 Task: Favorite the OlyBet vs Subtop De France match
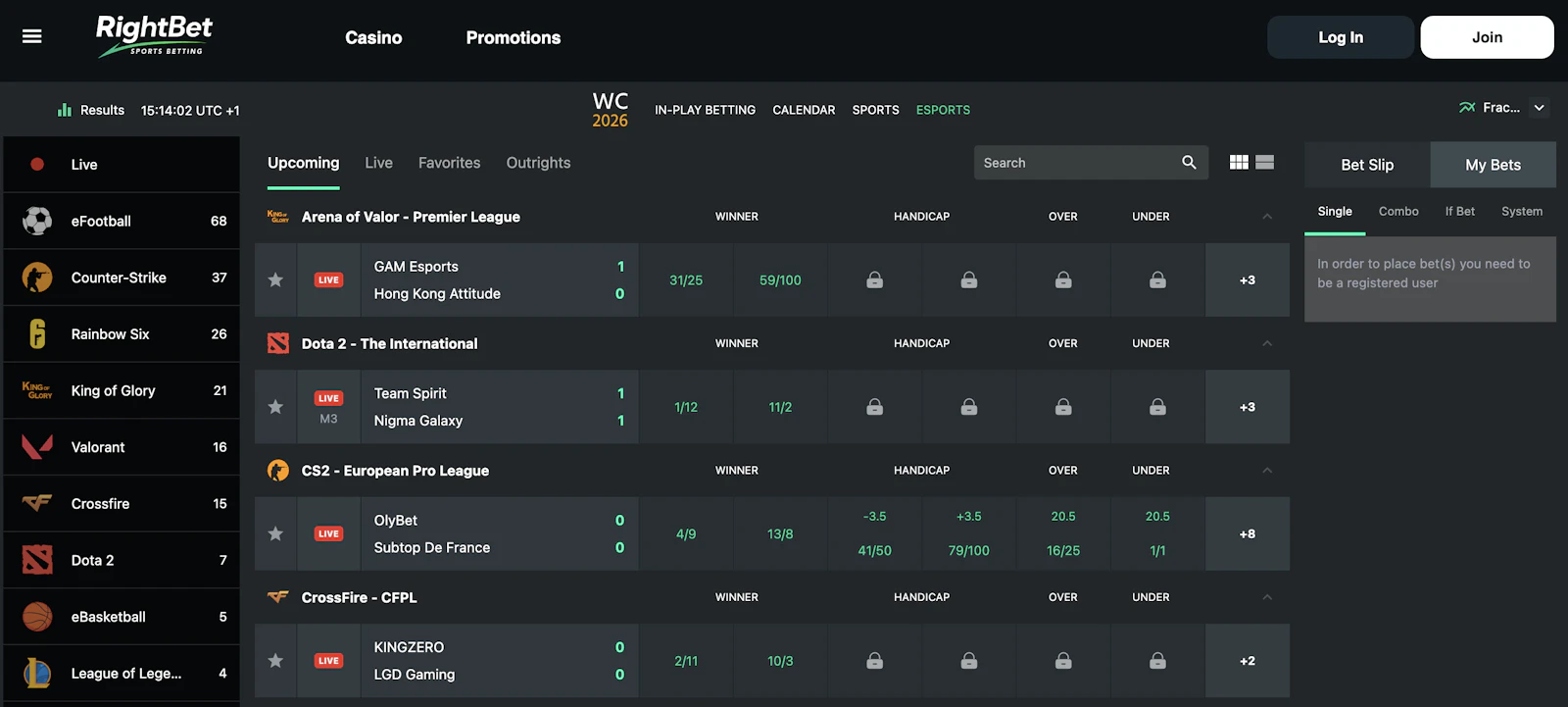tap(275, 533)
